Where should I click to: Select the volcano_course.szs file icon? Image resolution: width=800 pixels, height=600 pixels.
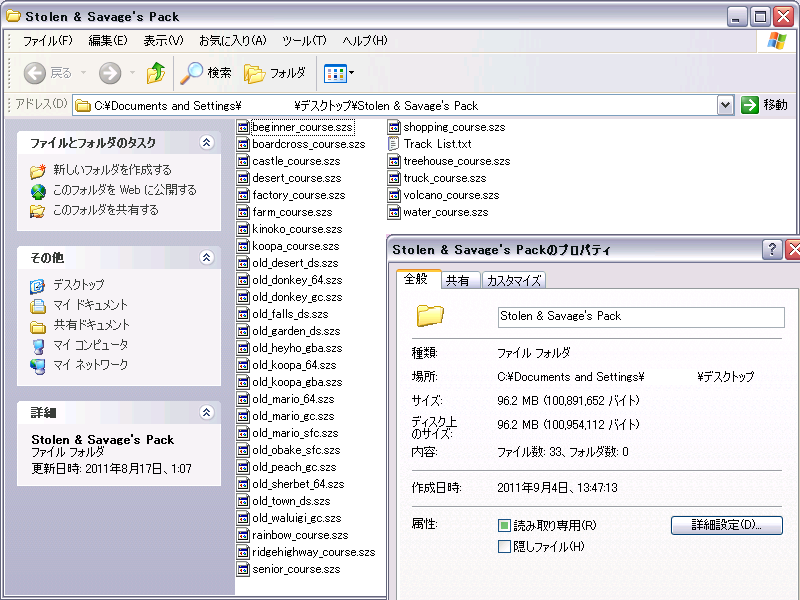[x=393, y=195]
